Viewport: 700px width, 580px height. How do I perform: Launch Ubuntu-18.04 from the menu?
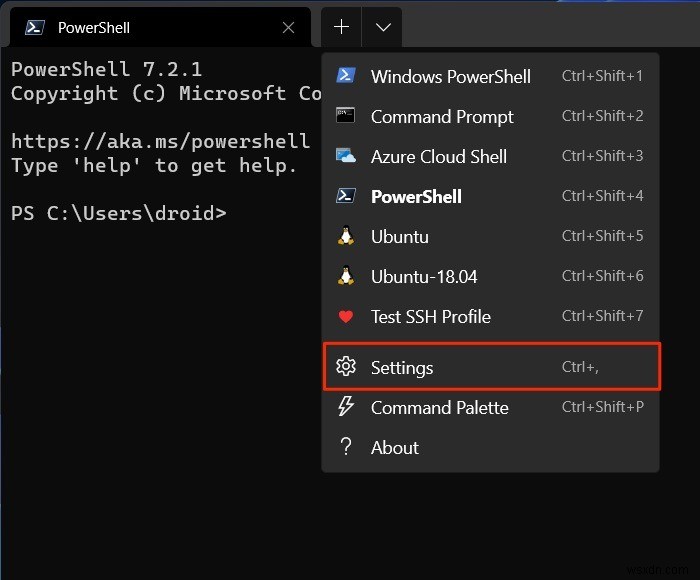click(x=423, y=277)
